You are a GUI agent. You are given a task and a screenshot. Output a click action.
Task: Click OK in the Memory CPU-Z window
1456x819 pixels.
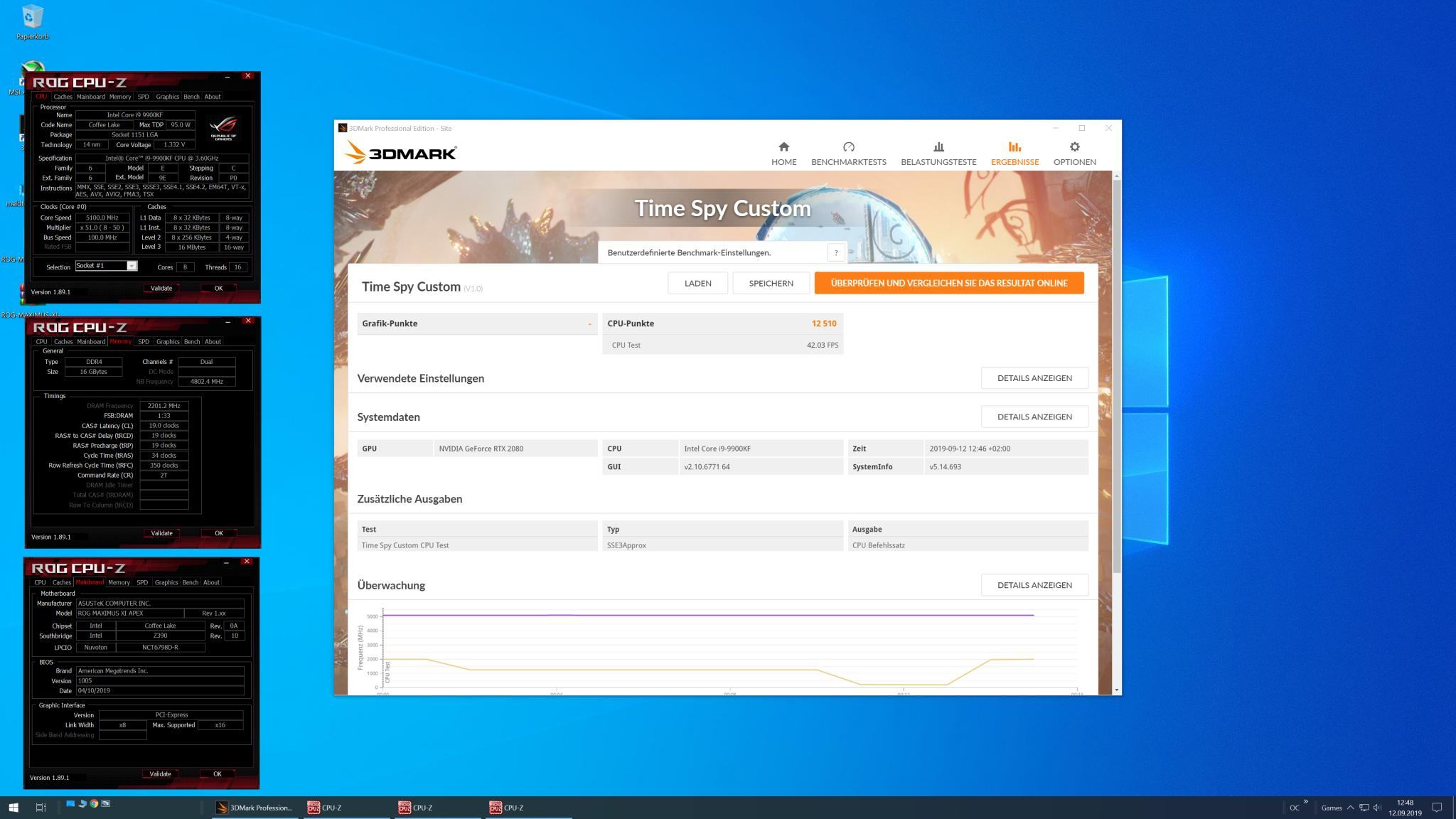tap(218, 533)
